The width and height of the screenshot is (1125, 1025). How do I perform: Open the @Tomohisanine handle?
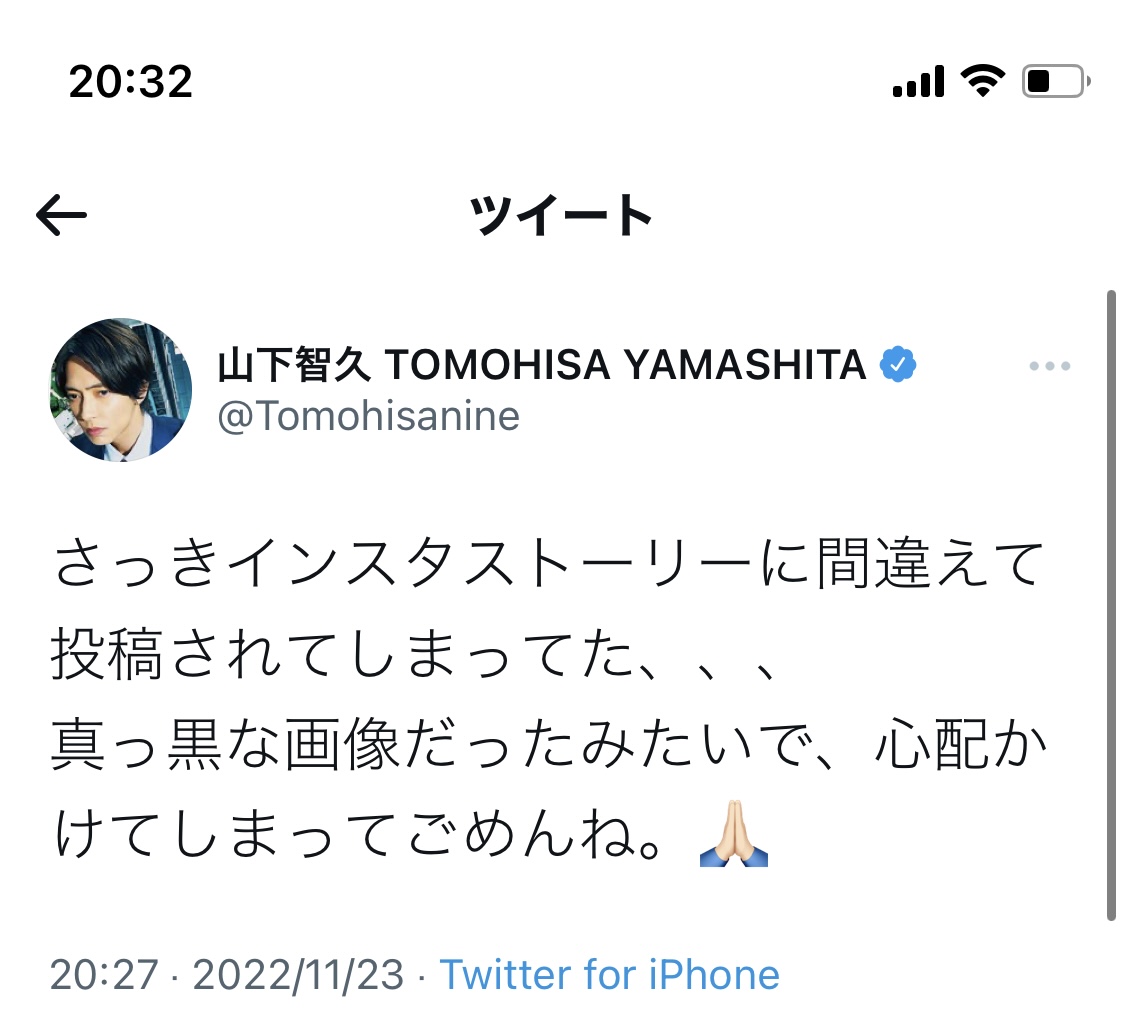(369, 416)
